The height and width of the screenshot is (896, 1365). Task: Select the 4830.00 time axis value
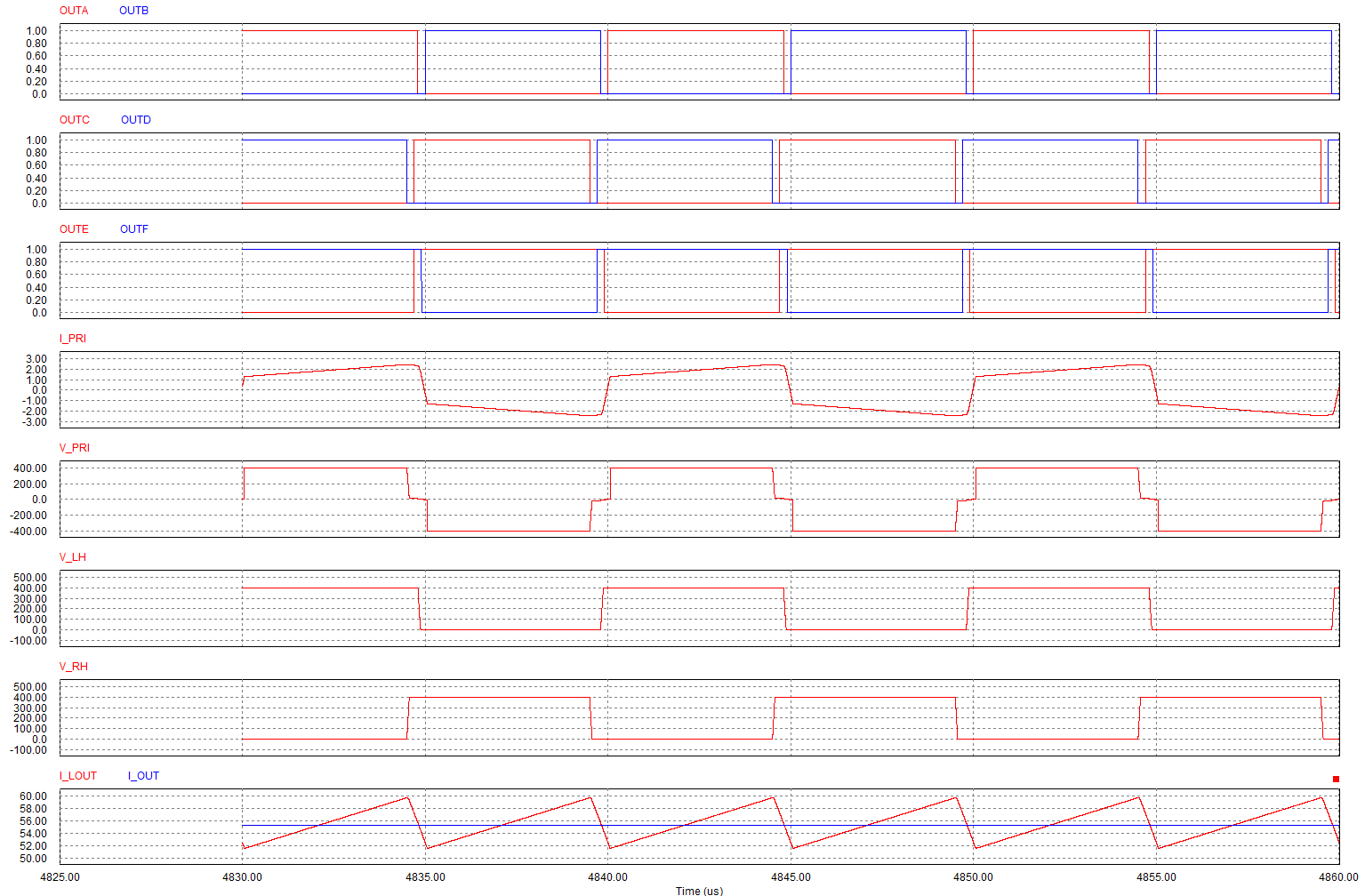[243, 876]
